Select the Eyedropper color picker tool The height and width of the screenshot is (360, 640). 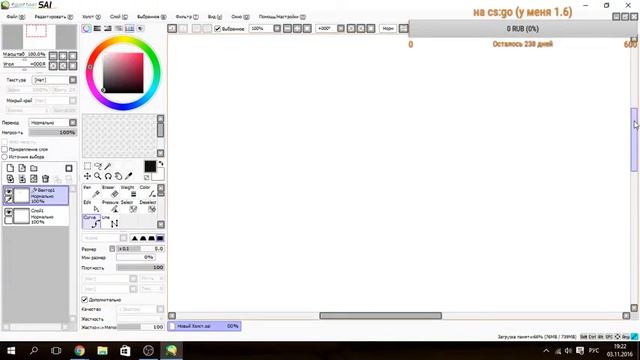tap(129, 176)
